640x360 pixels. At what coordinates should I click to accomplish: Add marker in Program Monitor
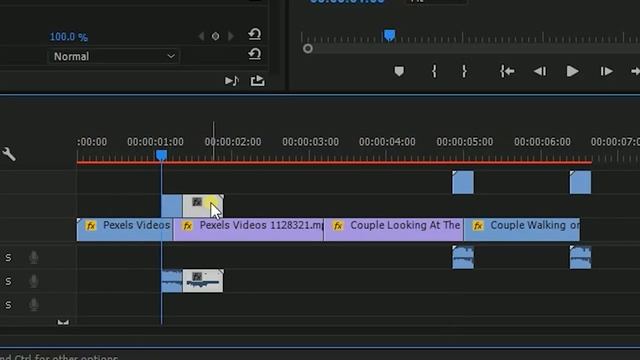pos(399,71)
